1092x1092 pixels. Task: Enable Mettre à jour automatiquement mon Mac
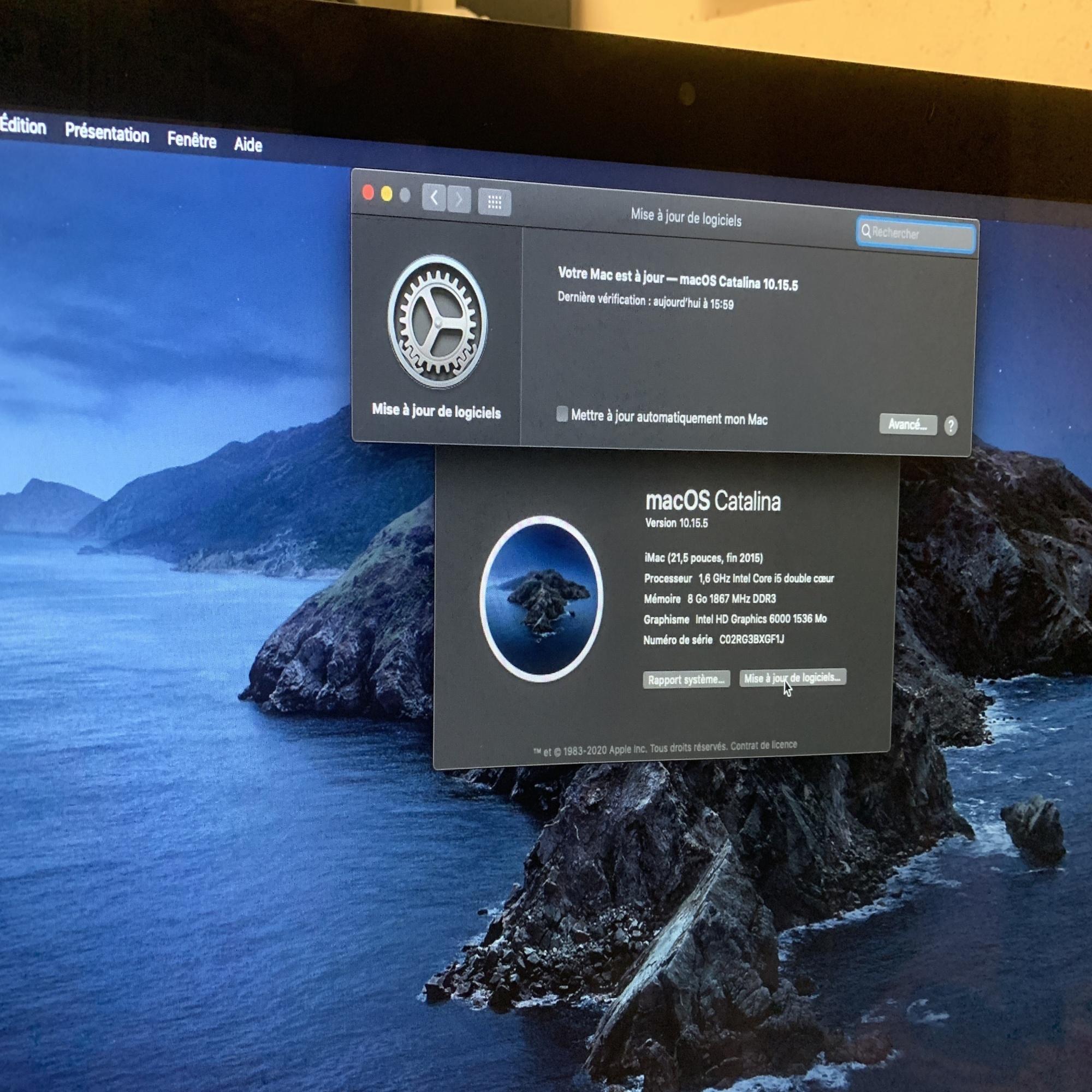tap(562, 414)
